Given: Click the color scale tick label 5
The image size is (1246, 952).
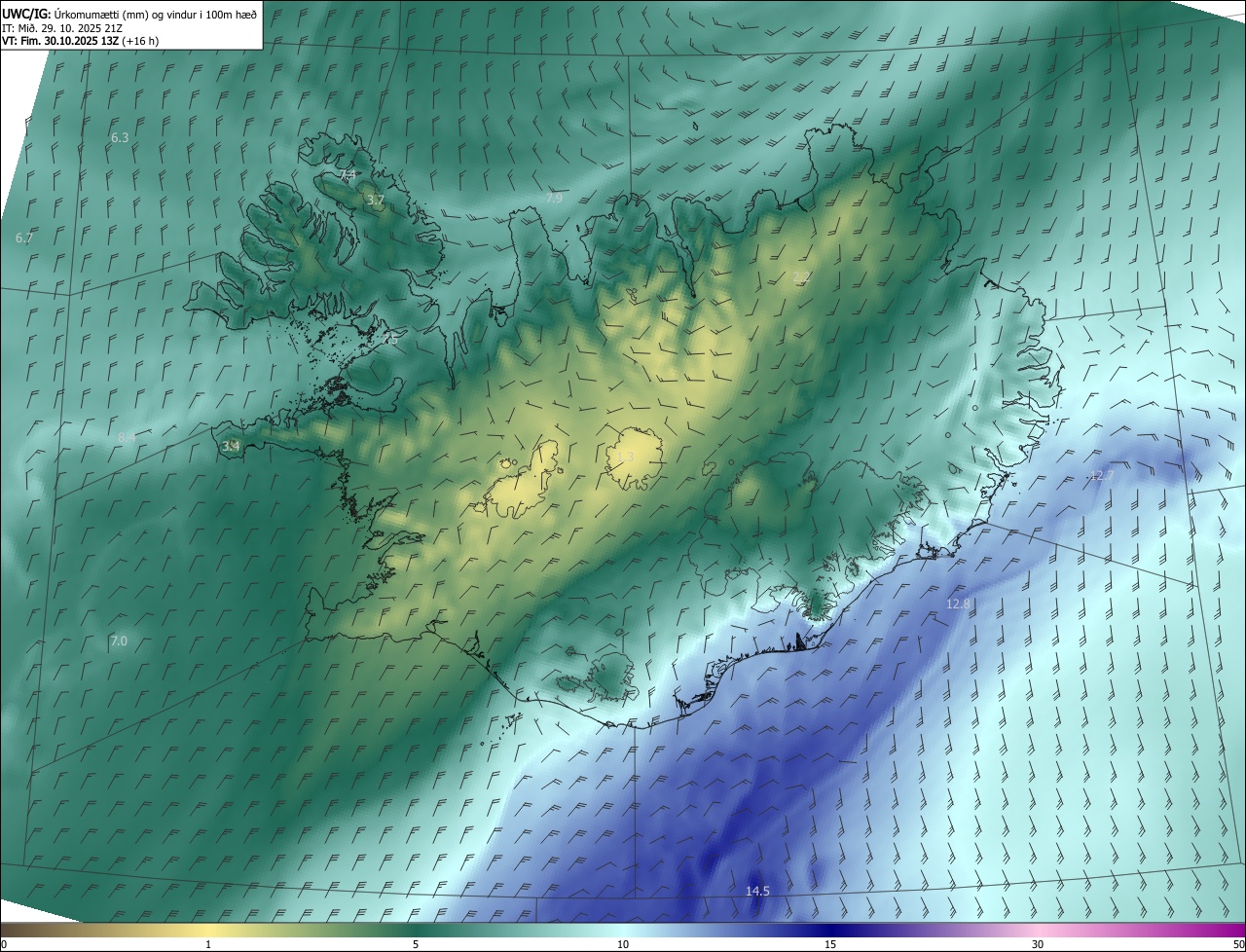Looking at the screenshot, I should click(x=416, y=944).
